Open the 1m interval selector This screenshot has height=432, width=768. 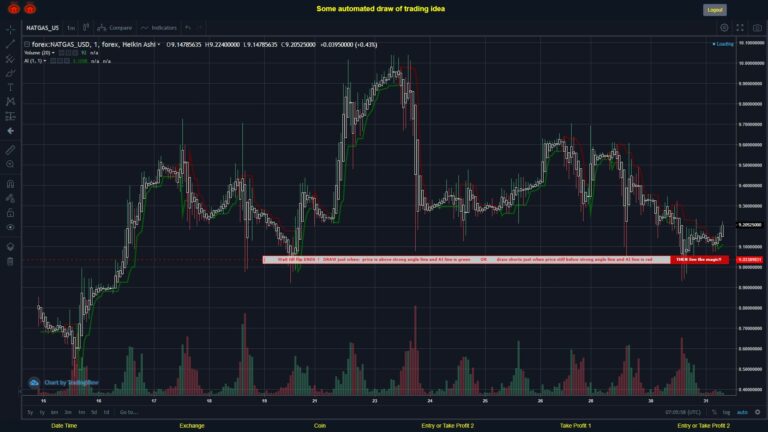71,28
